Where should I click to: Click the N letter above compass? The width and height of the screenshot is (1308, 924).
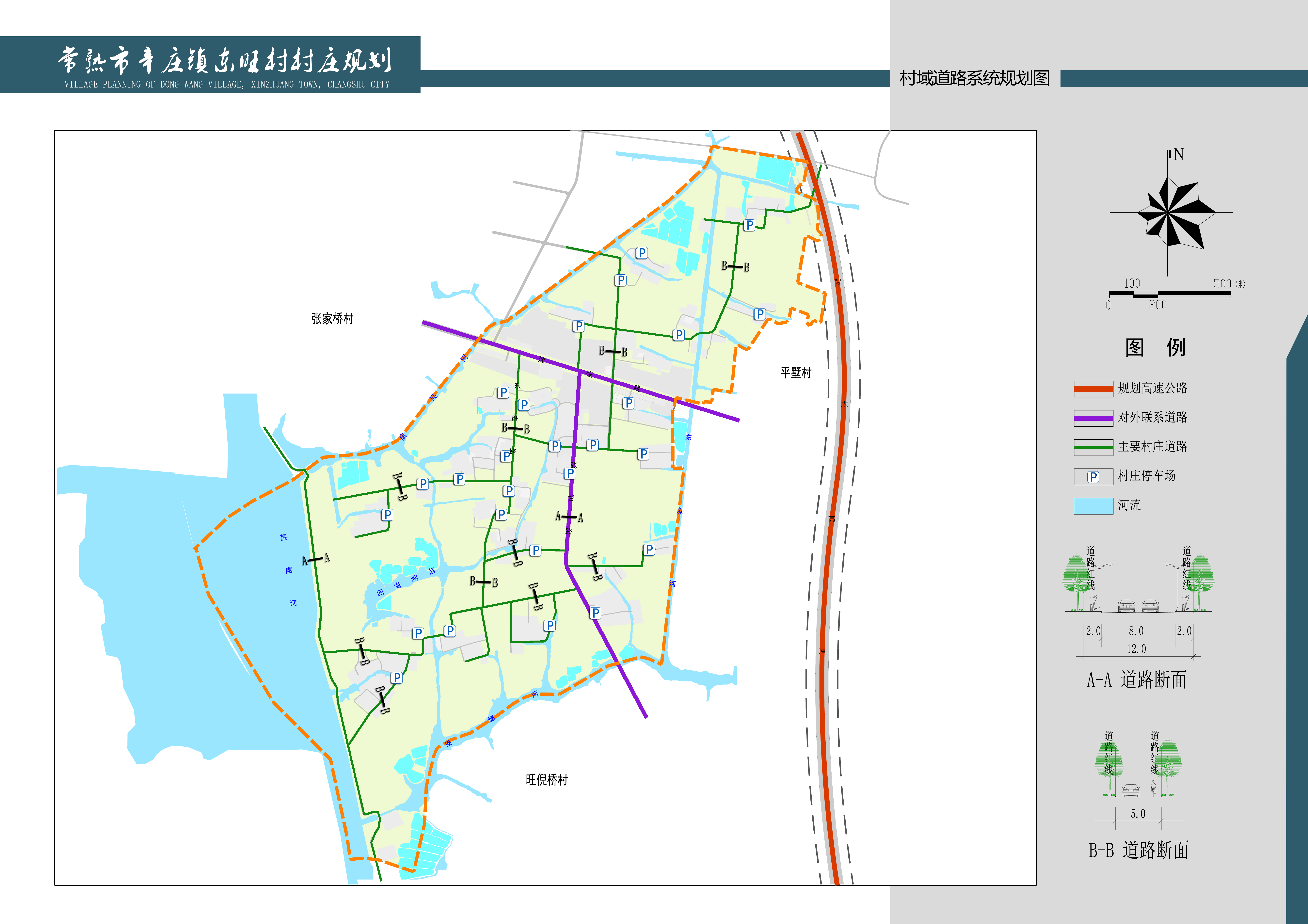1179,154
